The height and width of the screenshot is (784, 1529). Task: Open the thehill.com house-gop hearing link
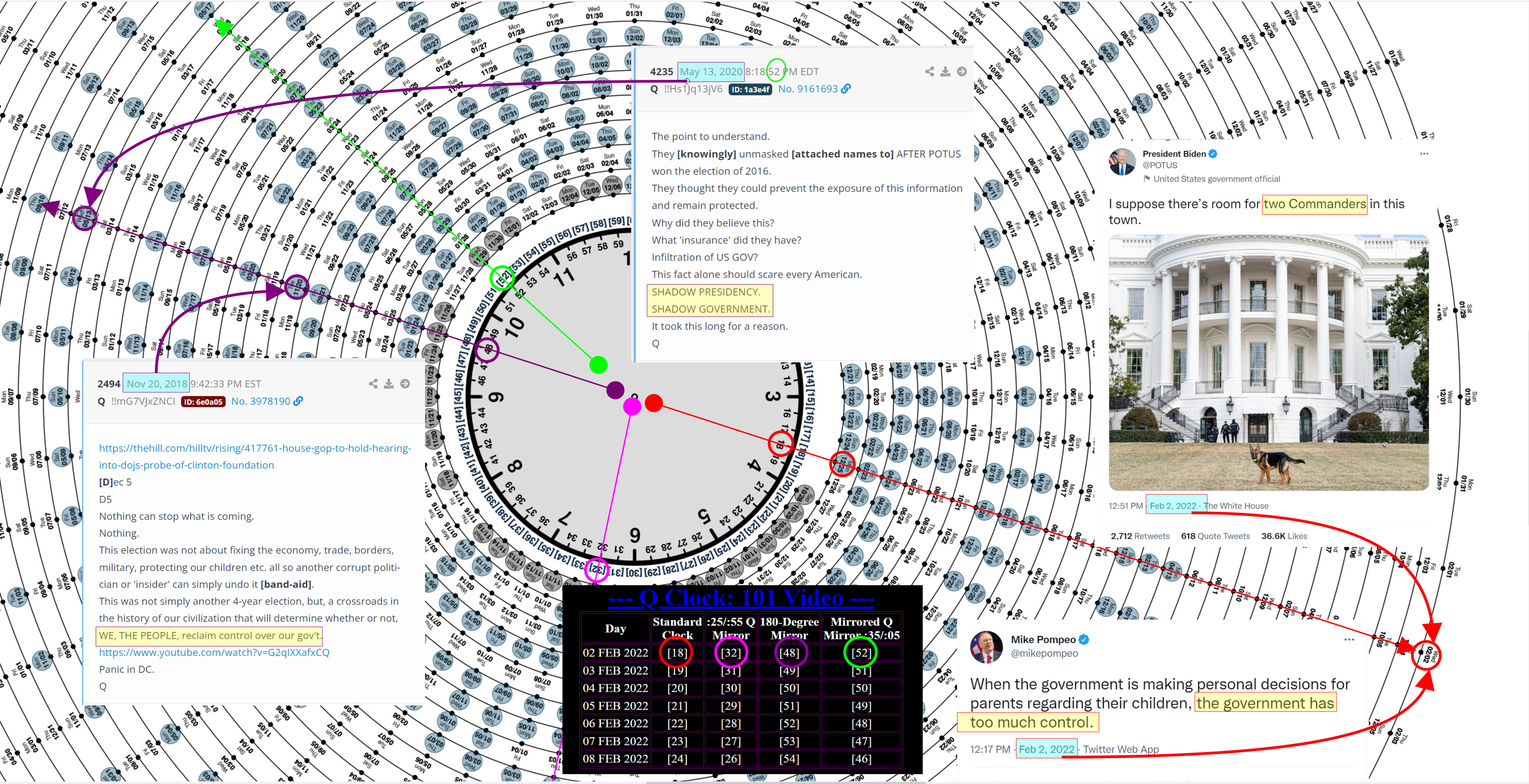(x=255, y=456)
